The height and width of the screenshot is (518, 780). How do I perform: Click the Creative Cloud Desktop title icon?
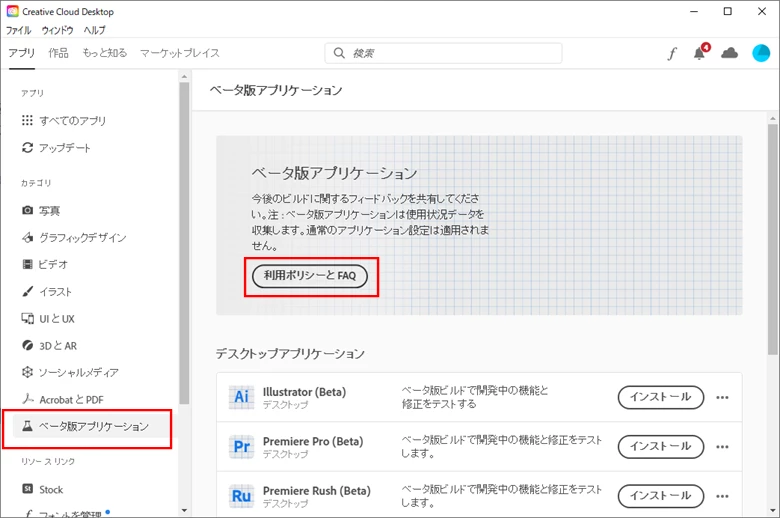[x=12, y=11]
